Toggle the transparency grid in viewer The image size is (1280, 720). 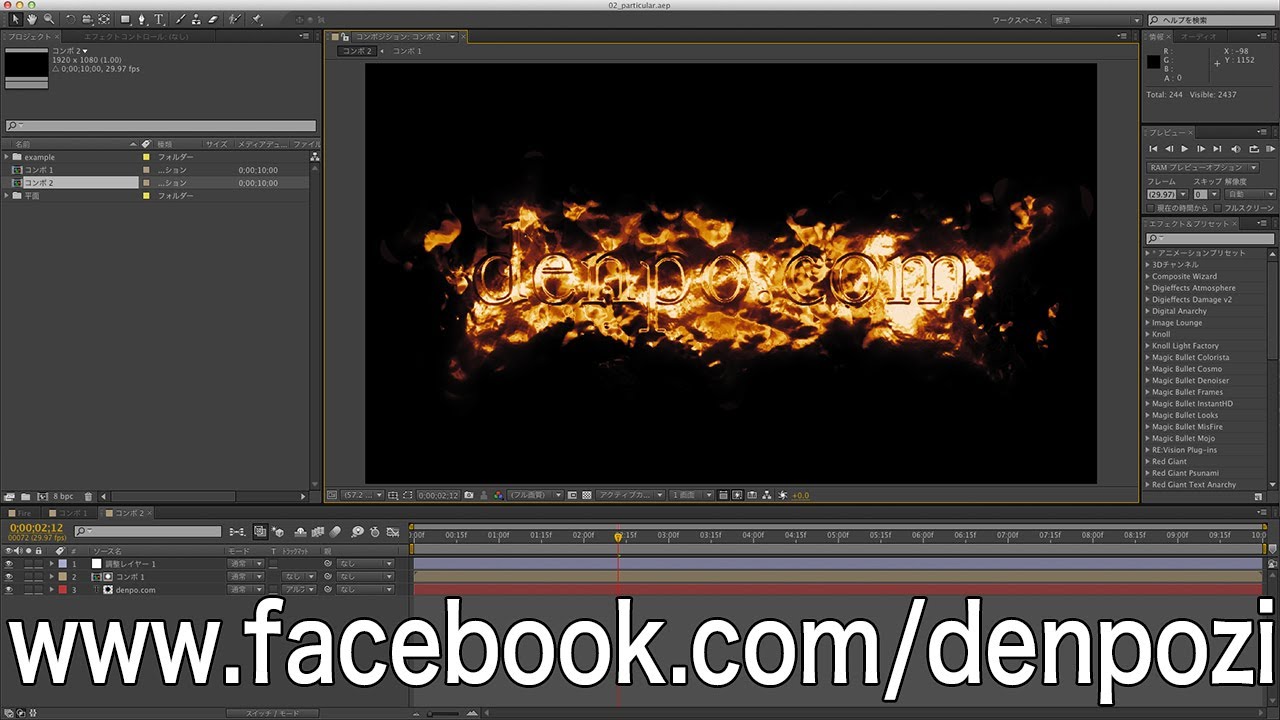pyautogui.click(x=587, y=495)
